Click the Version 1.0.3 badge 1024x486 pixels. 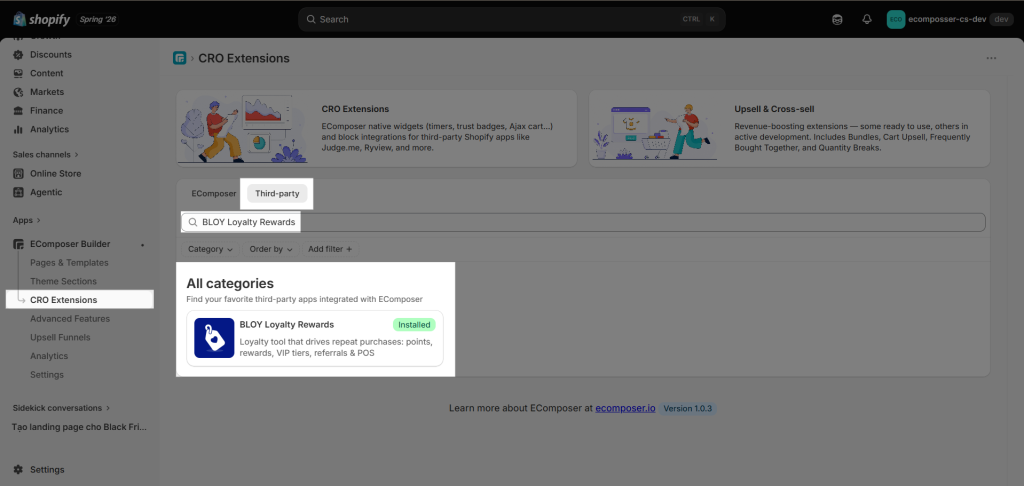(x=688, y=408)
